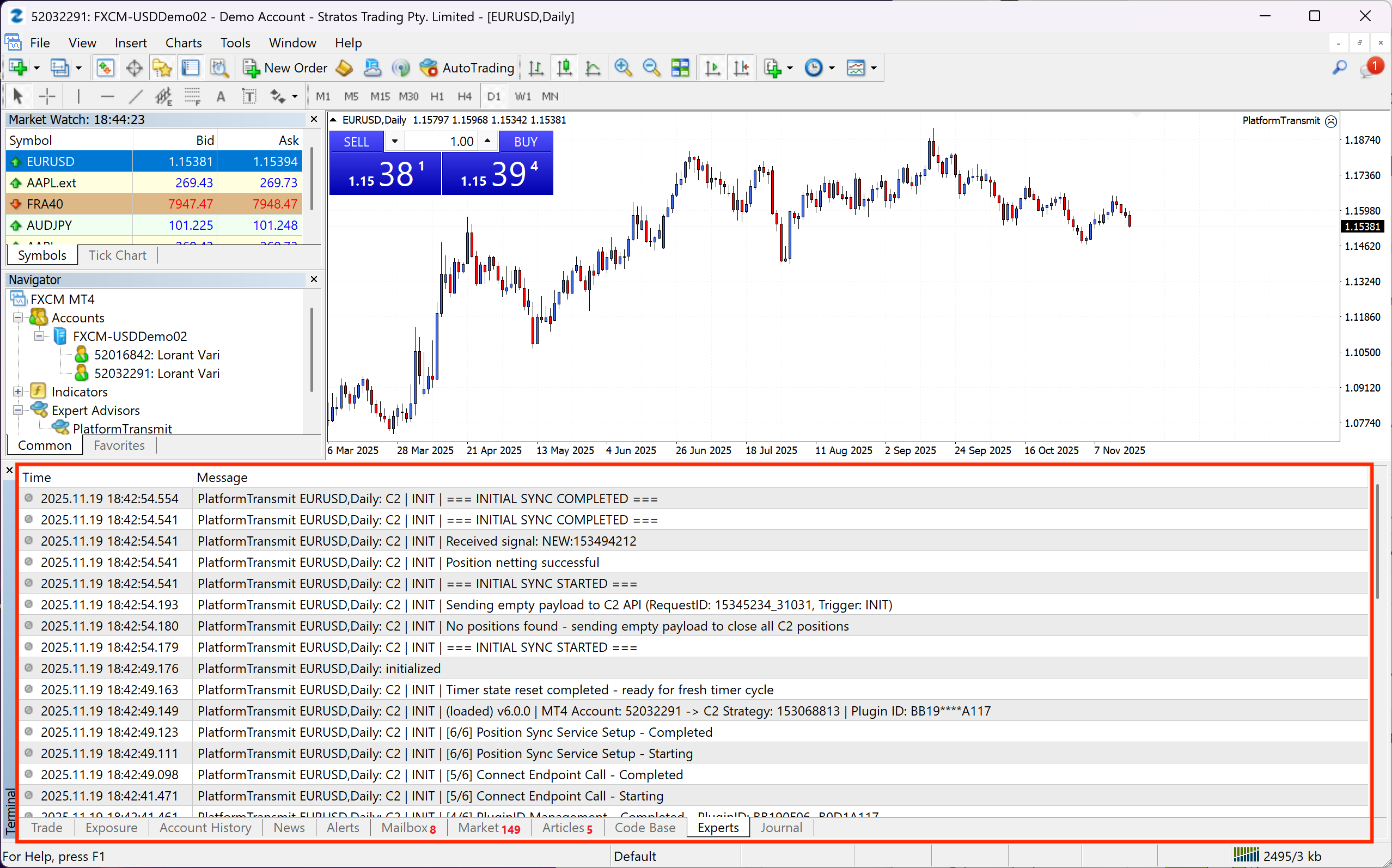Expand the Indicators tree node
Screen dimensions: 1392x868
pyautogui.click(x=18, y=392)
